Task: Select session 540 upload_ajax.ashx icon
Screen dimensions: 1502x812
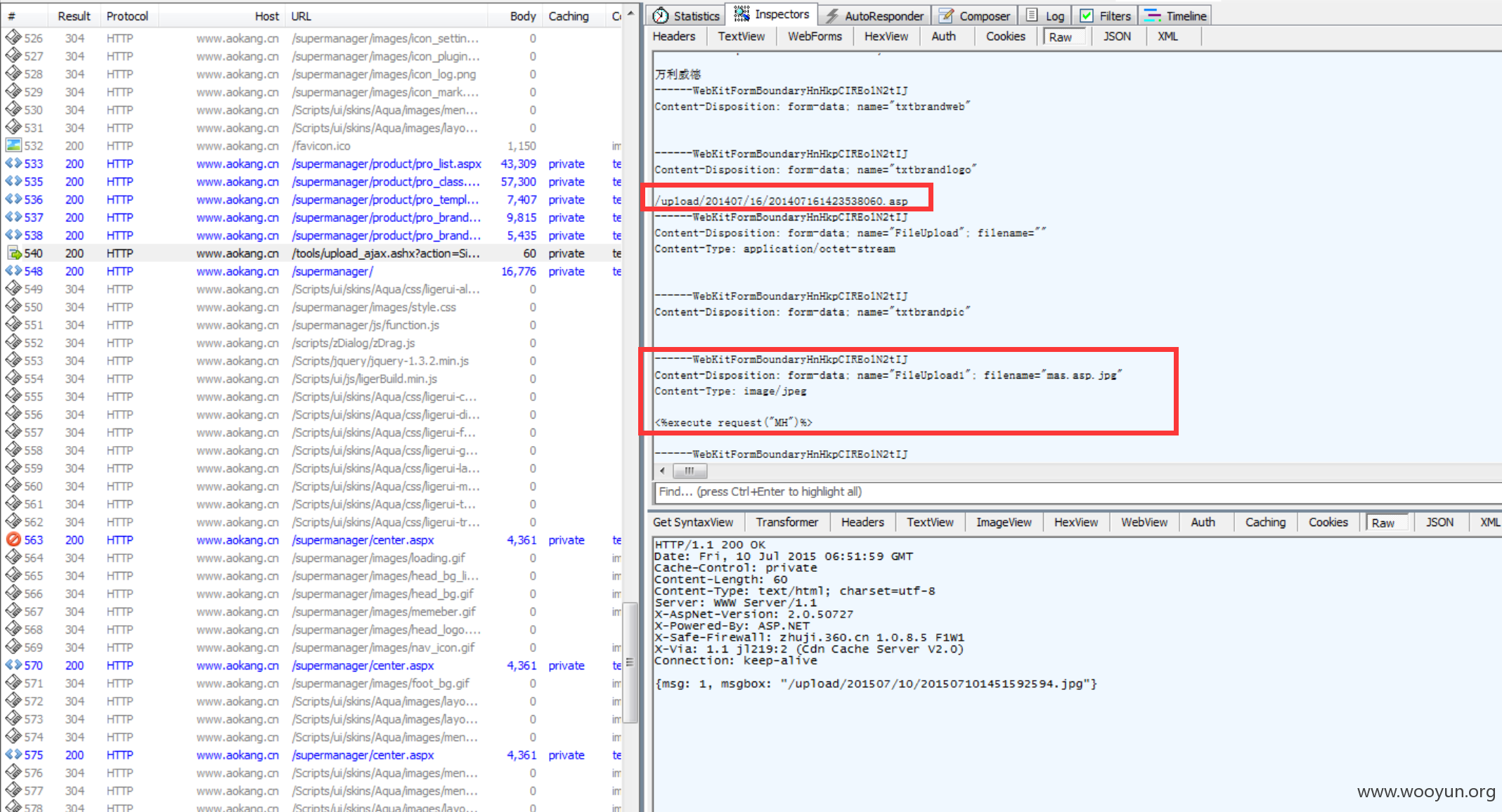Action: [13, 254]
